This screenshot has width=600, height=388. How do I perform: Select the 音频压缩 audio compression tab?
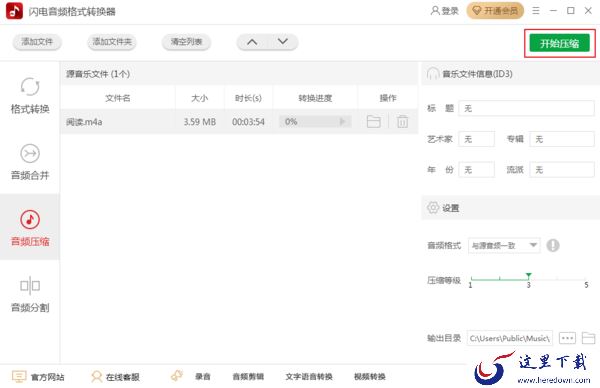pos(30,227)
